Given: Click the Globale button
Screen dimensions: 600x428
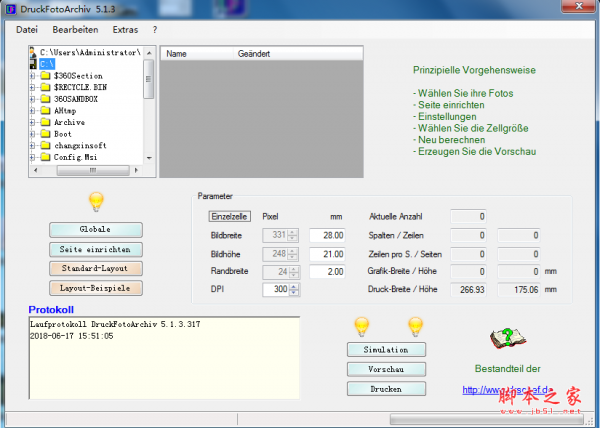Looking at the screenshot, I should pyautogui.click(x=96, y=229).
